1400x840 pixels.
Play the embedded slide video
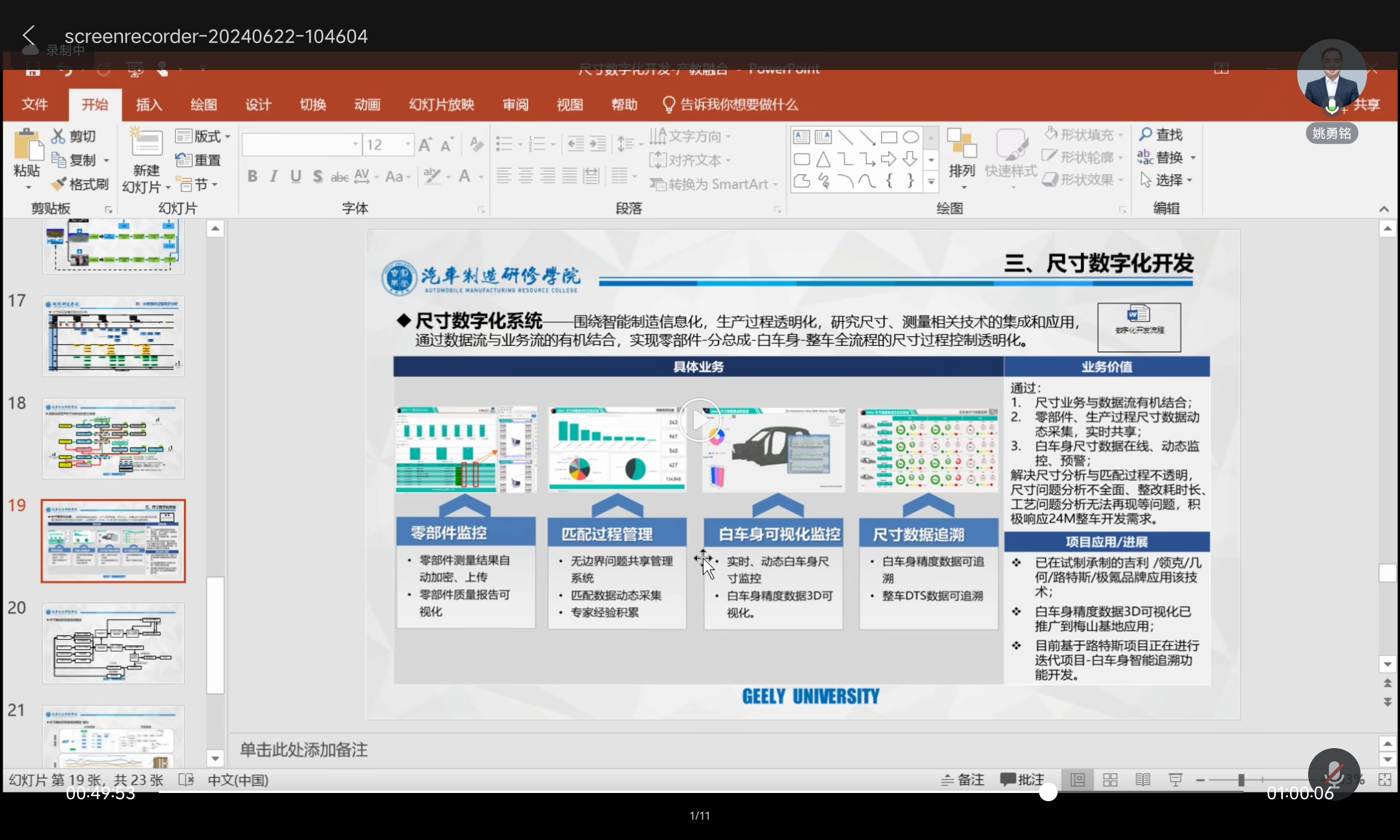tap(700, 420)
